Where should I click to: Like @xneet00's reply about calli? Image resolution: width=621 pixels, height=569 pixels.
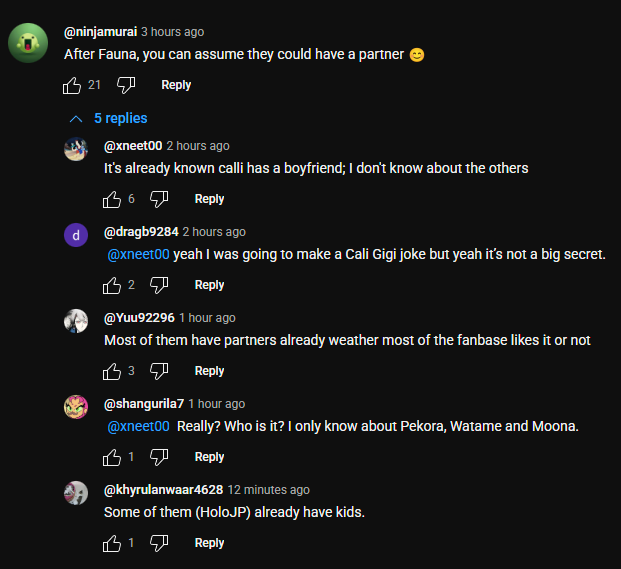(112, 199)
